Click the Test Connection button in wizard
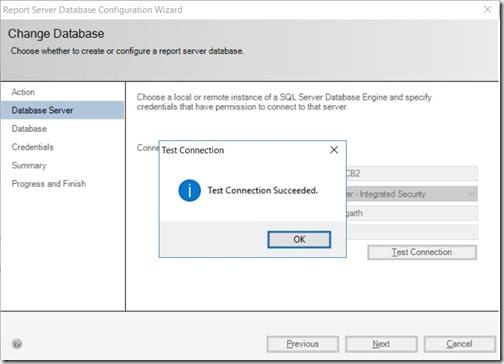 (x=422, y=252)
